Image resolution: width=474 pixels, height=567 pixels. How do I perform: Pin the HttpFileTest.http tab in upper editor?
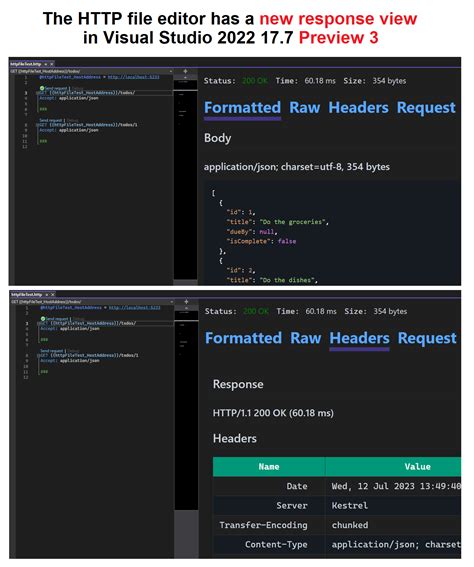46,64
